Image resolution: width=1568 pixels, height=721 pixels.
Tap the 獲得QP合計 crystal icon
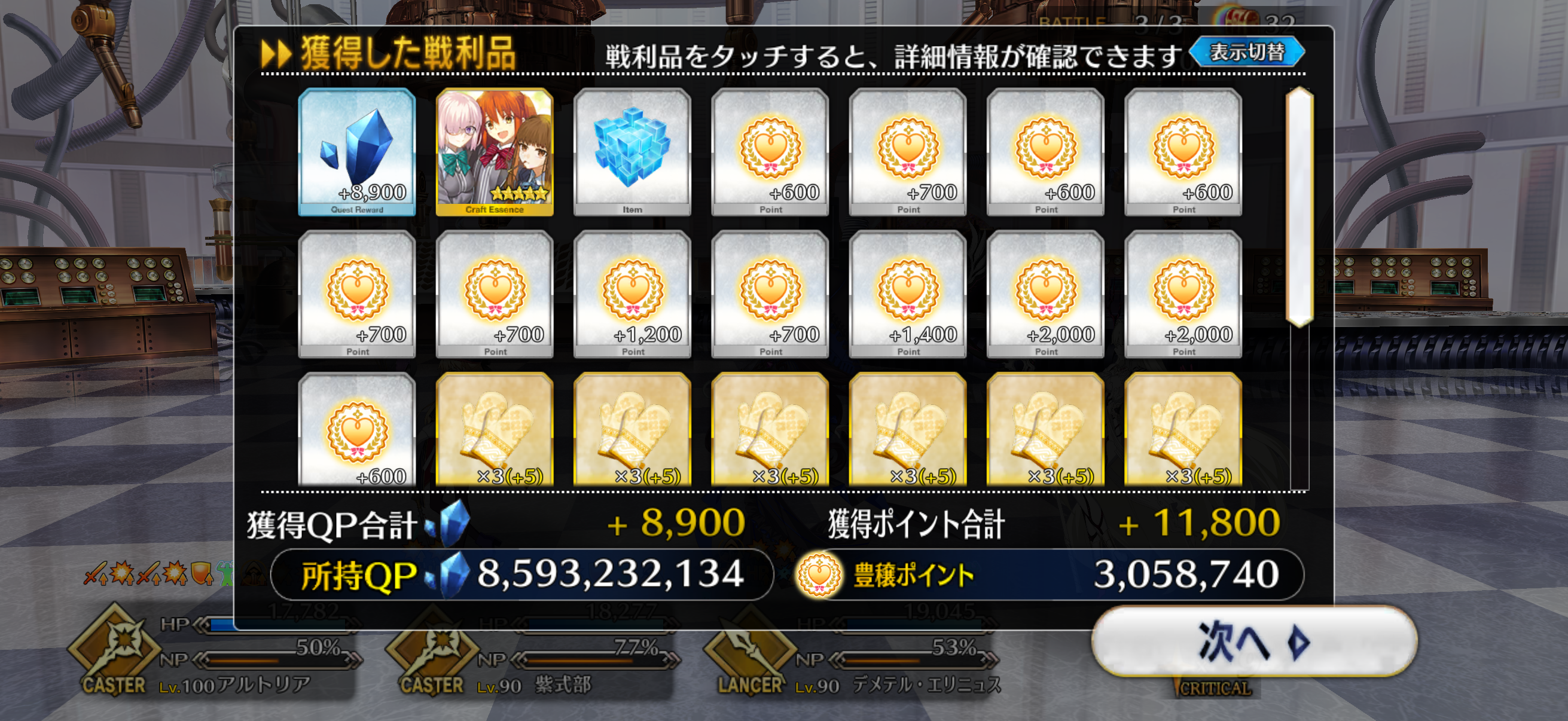pyautogui.click(x=449, y=523)
